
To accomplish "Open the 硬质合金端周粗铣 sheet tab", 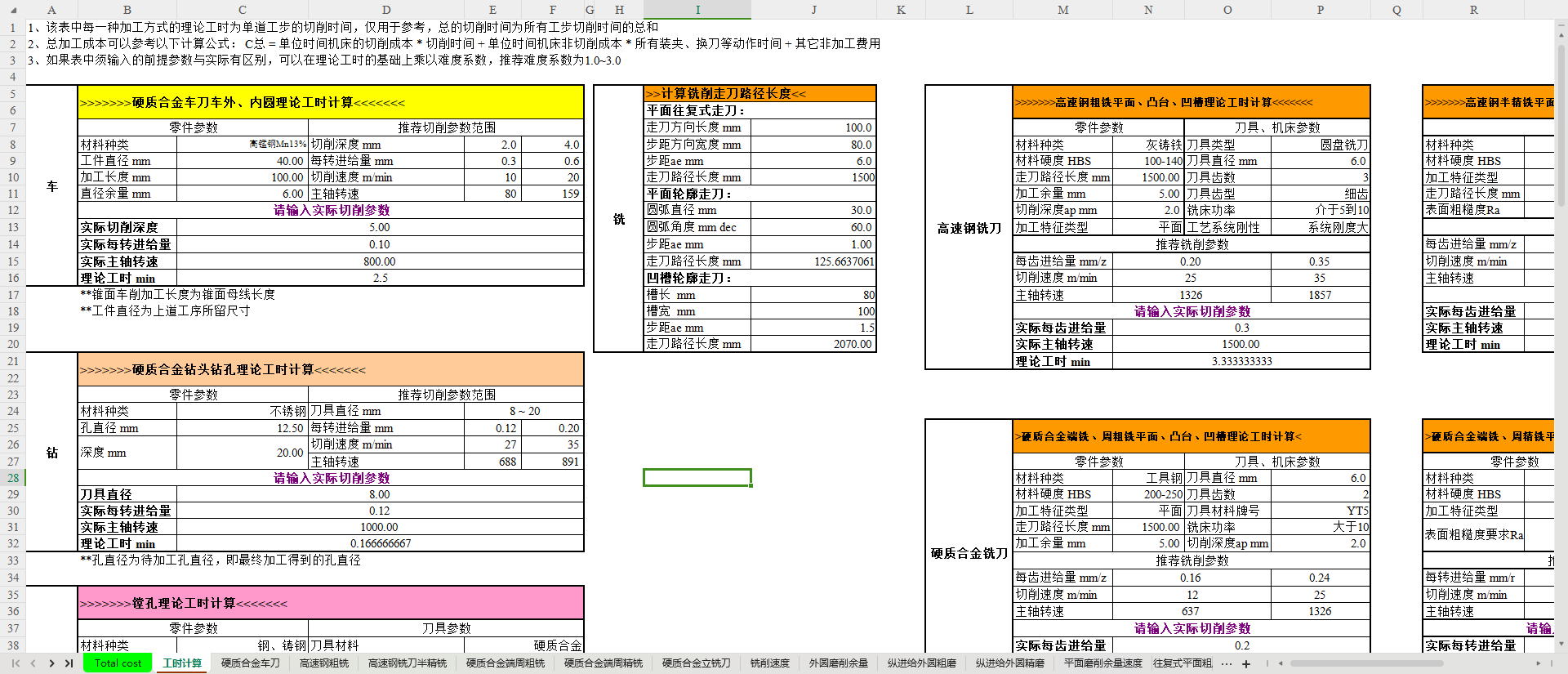I will 506,663.
